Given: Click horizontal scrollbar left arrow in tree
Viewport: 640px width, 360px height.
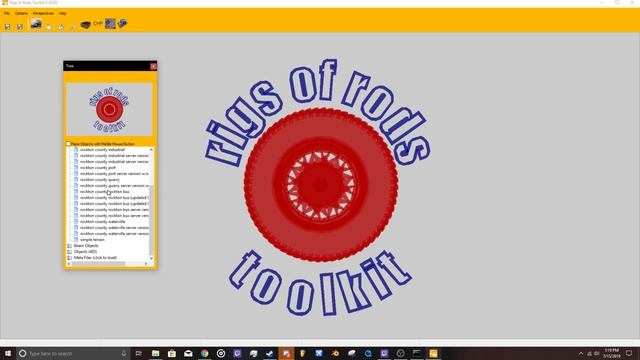Looking at the screenshot, I should tap(69, 264).
